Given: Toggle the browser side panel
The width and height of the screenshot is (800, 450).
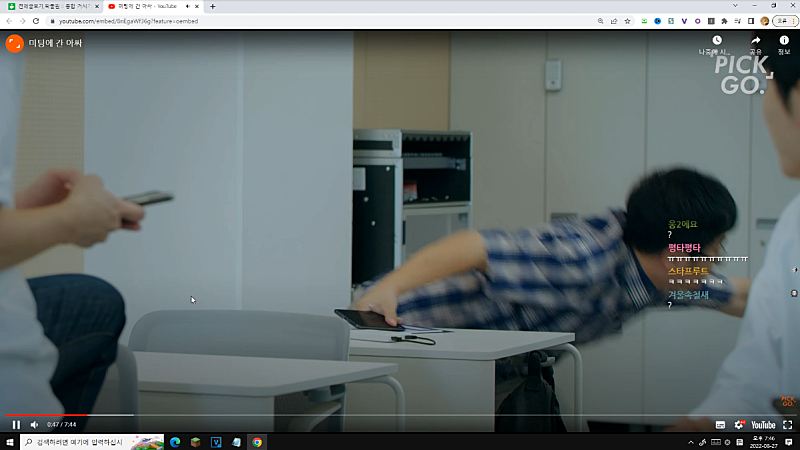Looking at the screenshot, I should [751, 21].
